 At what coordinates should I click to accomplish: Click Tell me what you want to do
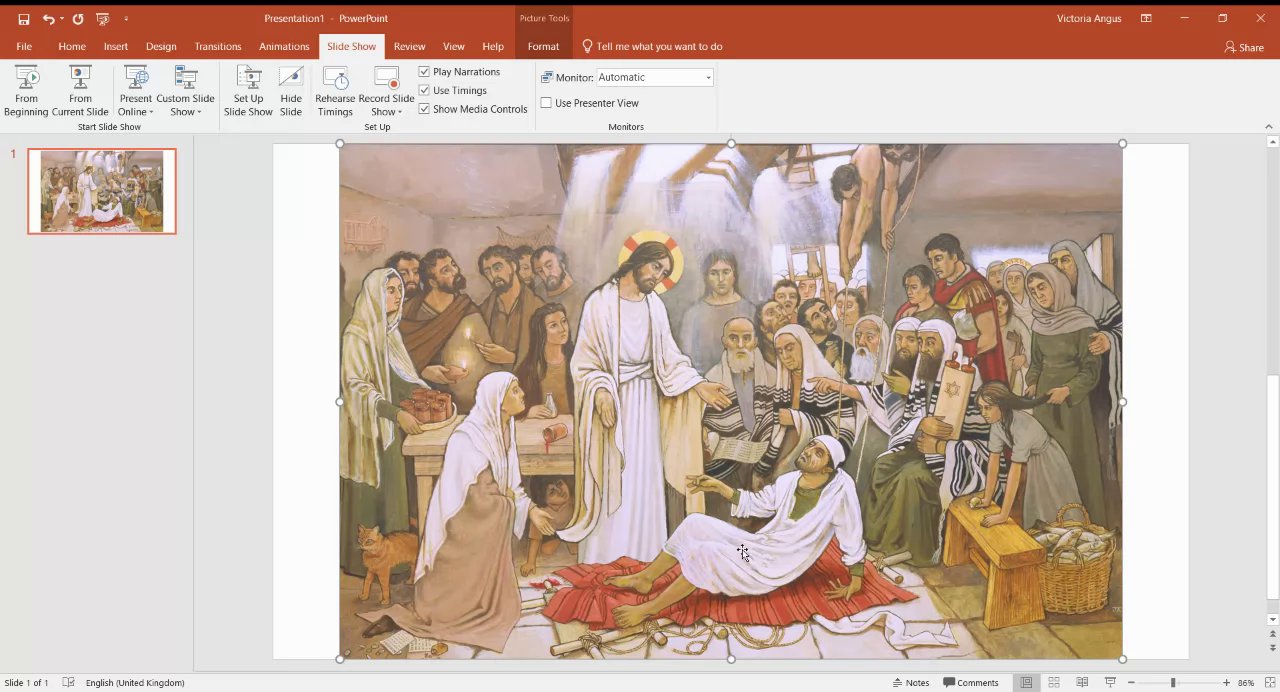(x=652, y=46)
